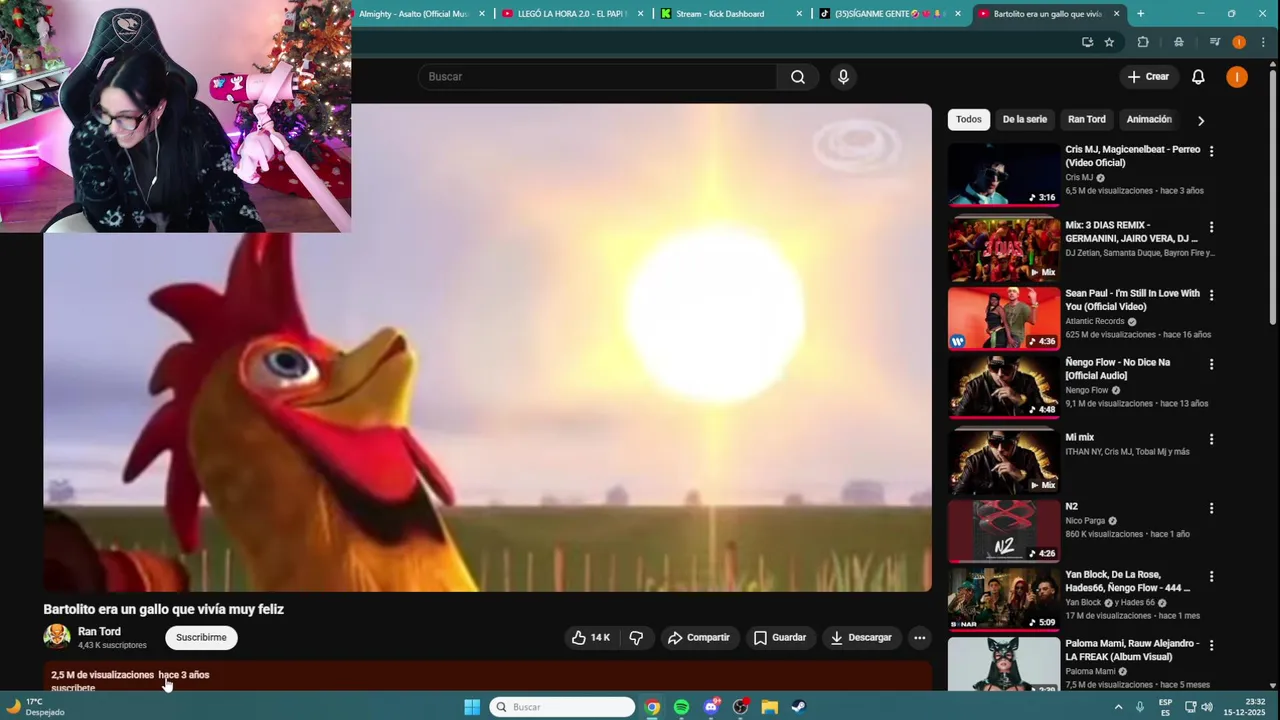Open Chrome three-dot menu
The width and height of the screenshot is (1280, 720).
point(1262,42)
